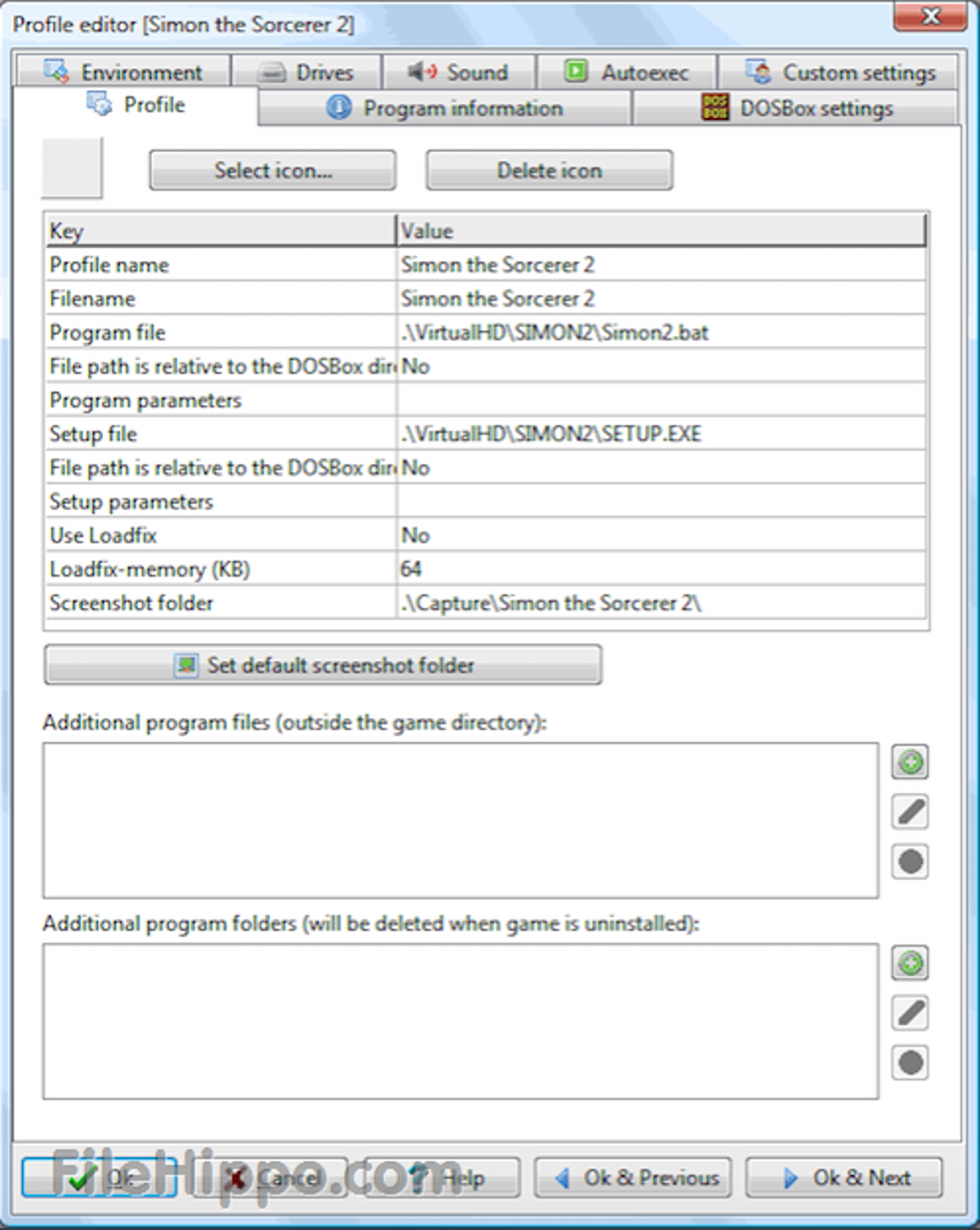
Task: Click the pencil edit icon for program files
Action: pyautogui.click(x=910, y=812)
